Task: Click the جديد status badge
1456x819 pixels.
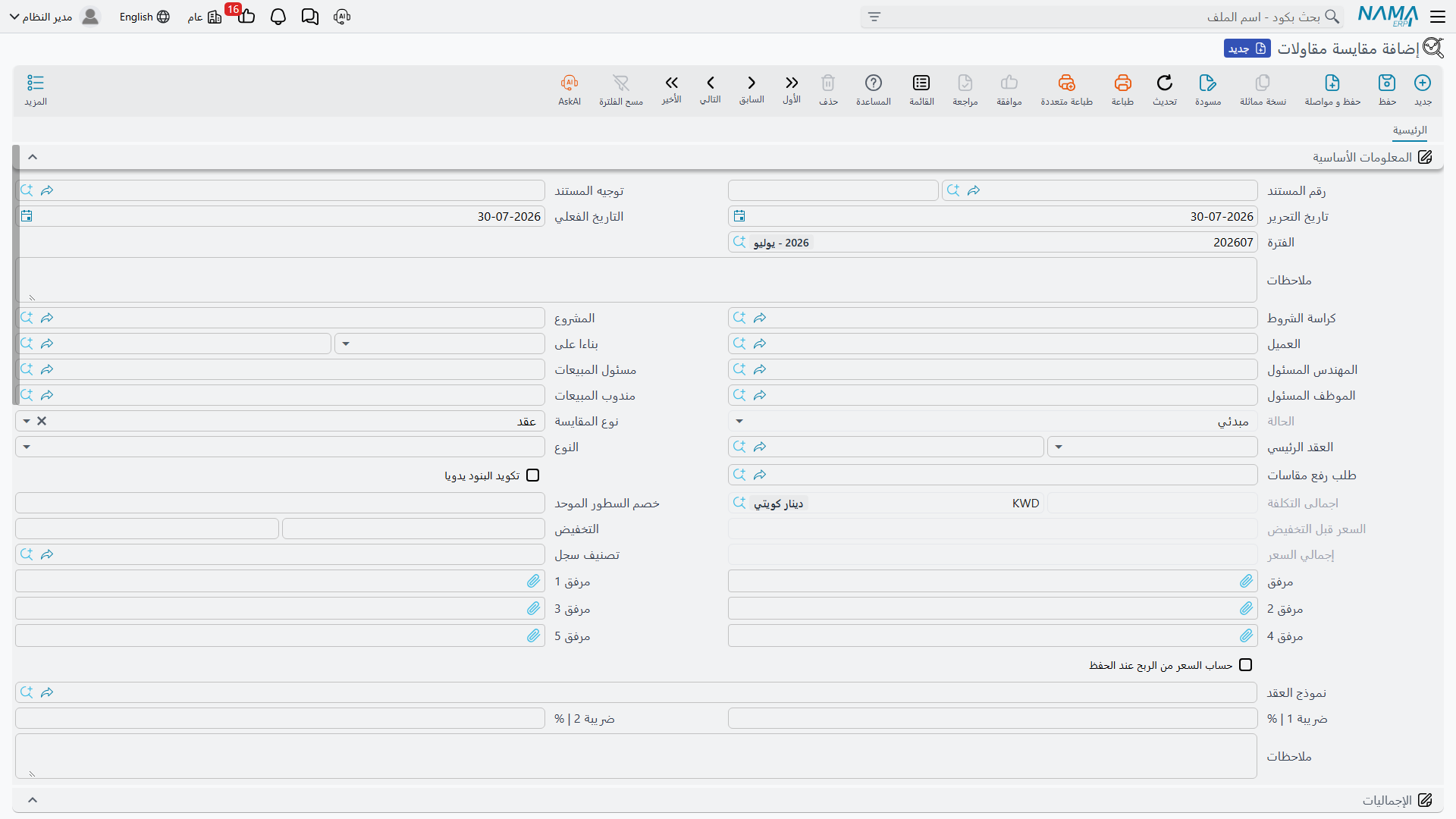Action: coord(1247,49)
